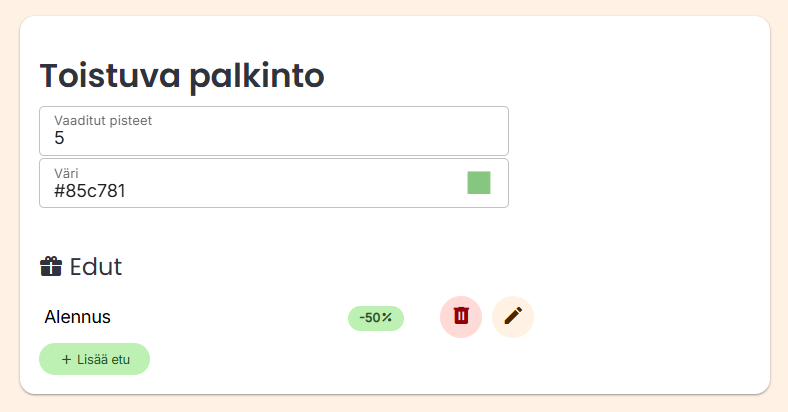Click the Toistuva palkinto heading
The height and width of the screenshot is (412, 788).
182,75
